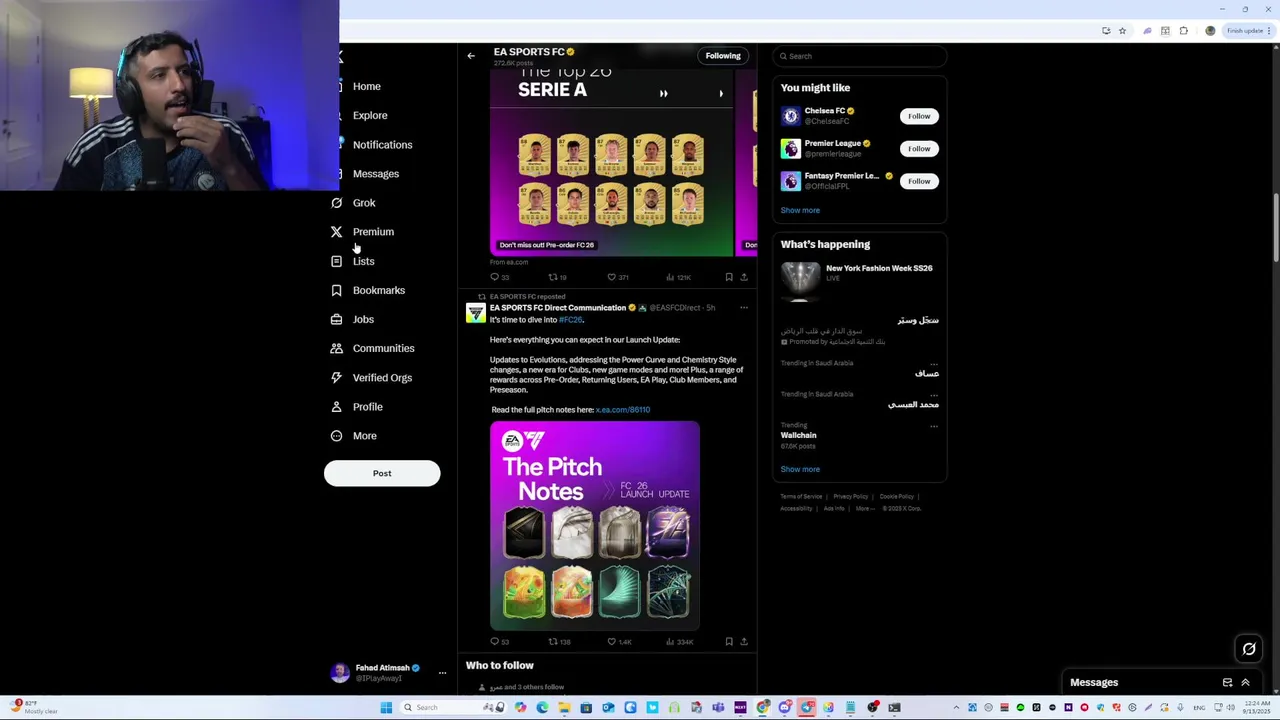The height and width of the screenshot is (720, 1280).
Task: Open Profile from the sidebar
Action: [x=357, y=407]
